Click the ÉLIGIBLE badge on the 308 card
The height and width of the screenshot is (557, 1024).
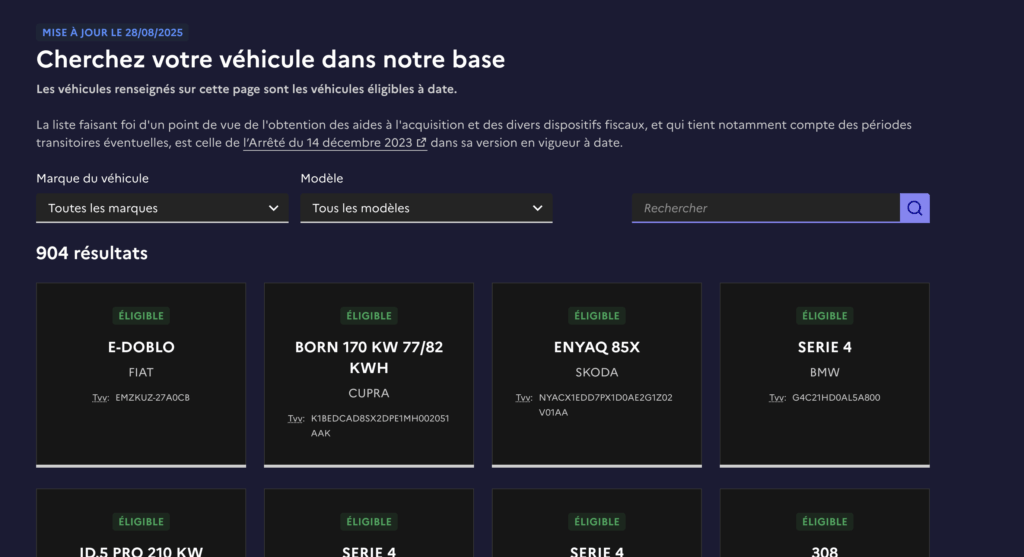point(825,521)
